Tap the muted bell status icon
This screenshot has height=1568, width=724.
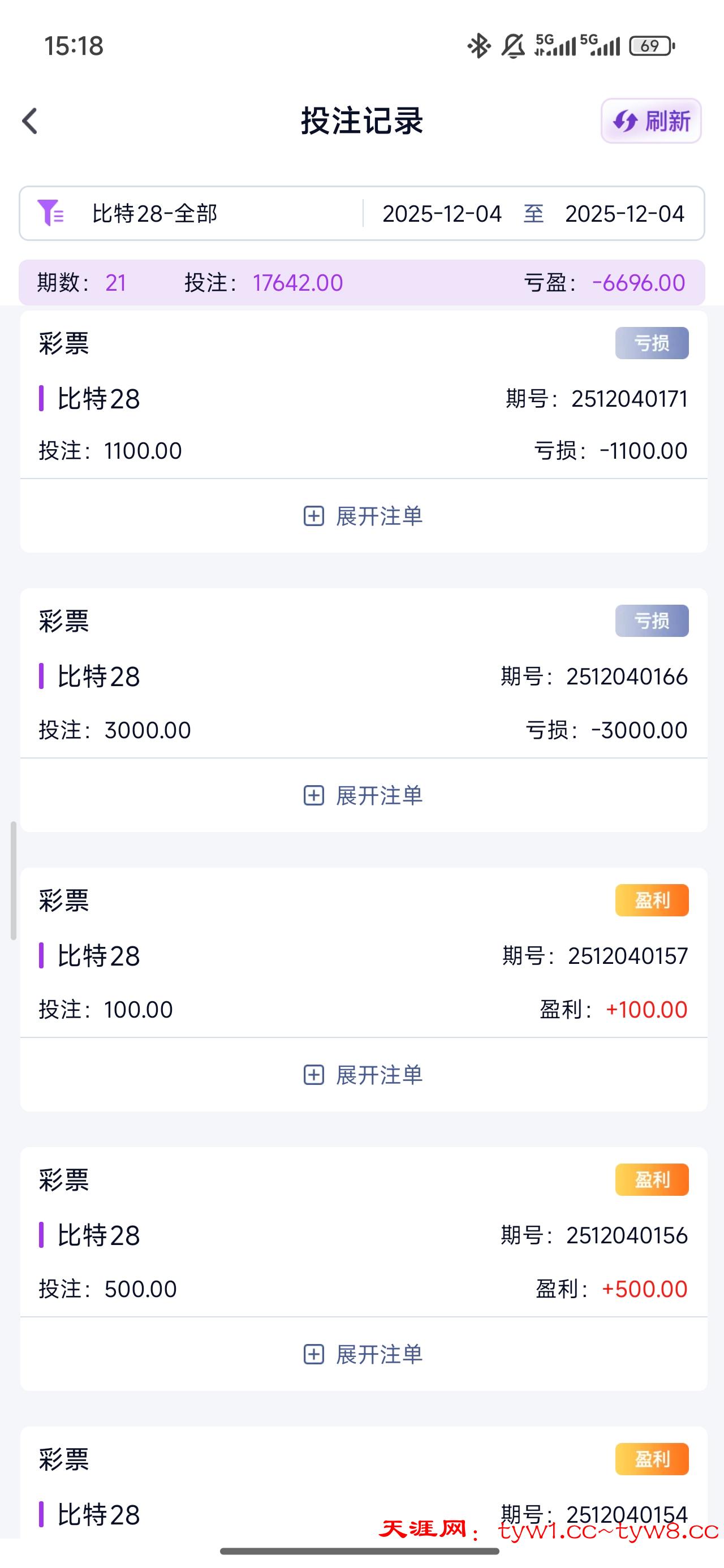[512, 46]
